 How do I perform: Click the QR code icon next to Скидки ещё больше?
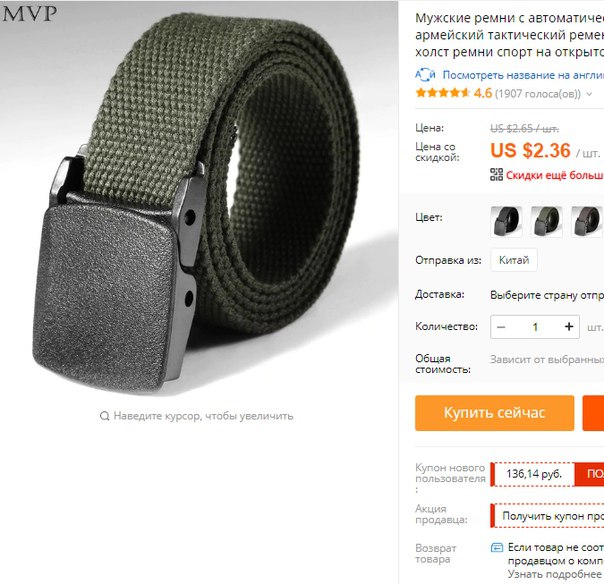point(496,175)
